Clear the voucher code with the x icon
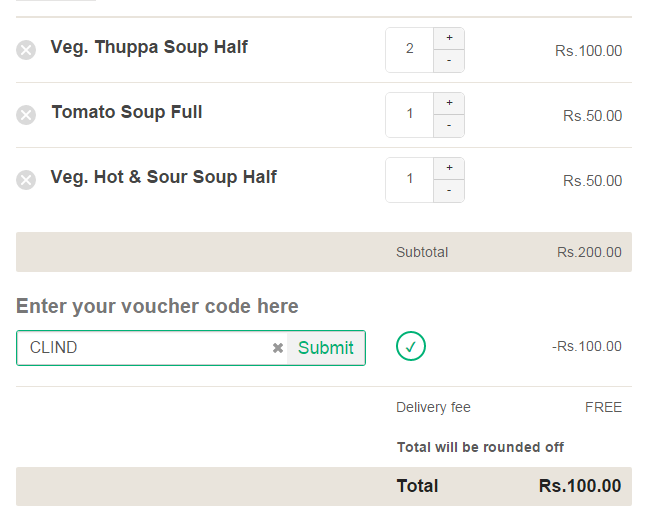This screenshot has height=517, width=649. tap(278, 348)
